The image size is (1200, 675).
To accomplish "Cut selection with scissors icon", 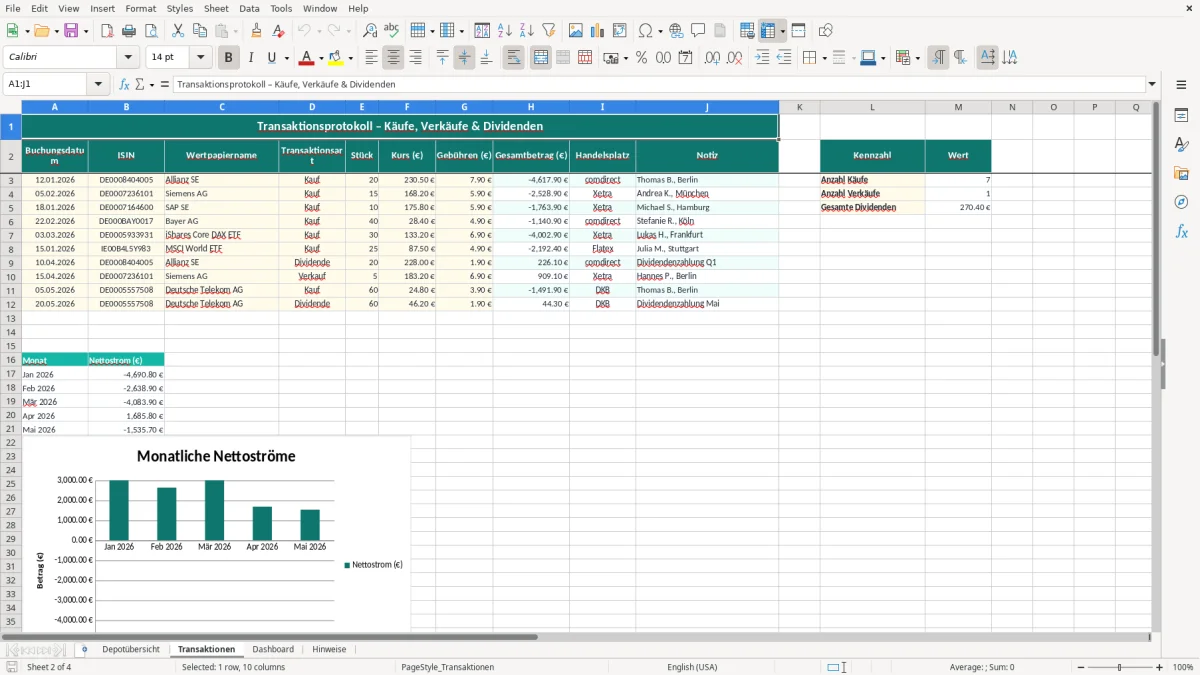I will pos(178,31).
